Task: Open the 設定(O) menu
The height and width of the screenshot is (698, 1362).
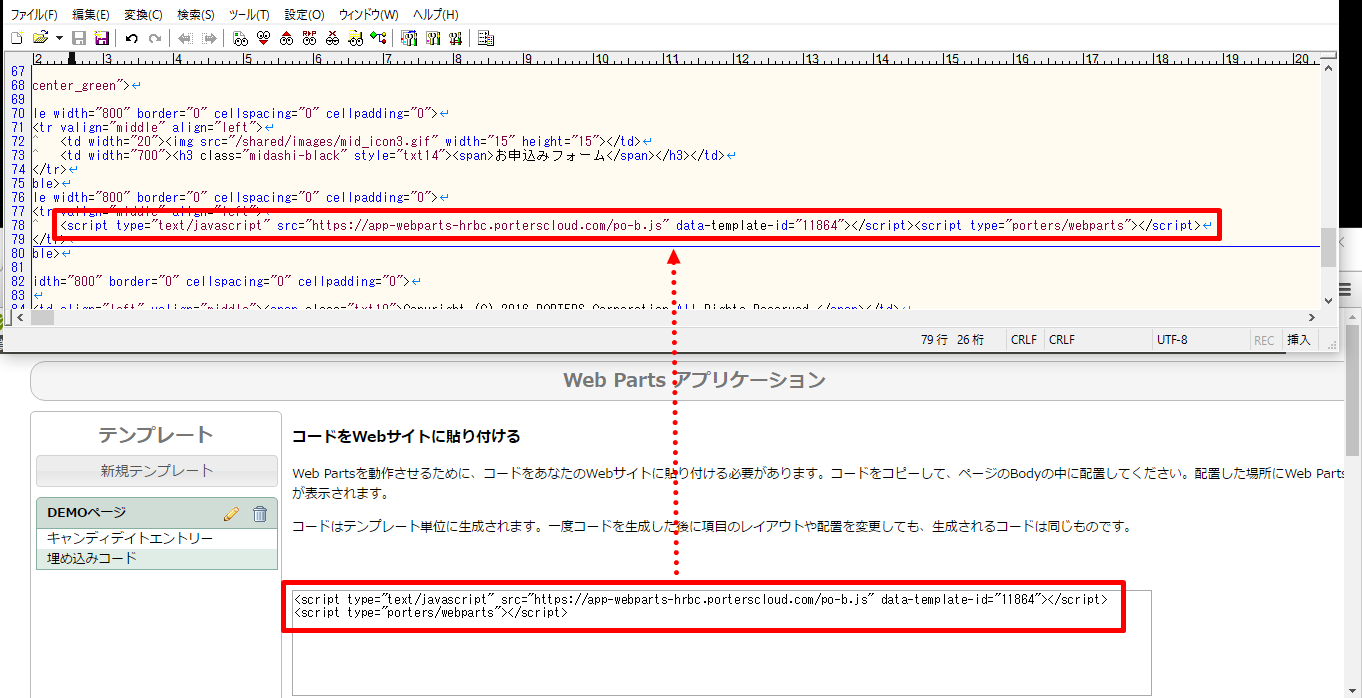Action: tap(304, 15)
